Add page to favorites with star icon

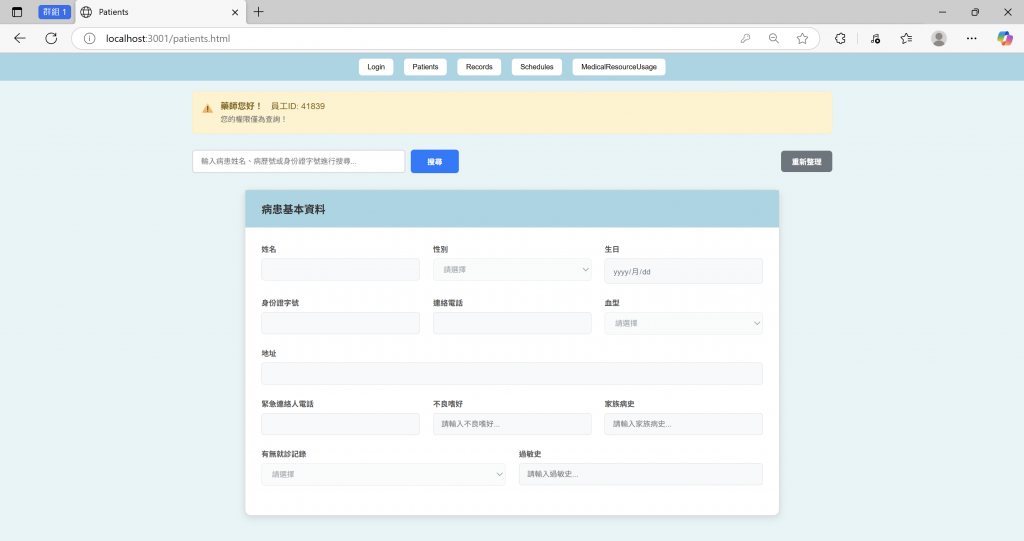803,39
